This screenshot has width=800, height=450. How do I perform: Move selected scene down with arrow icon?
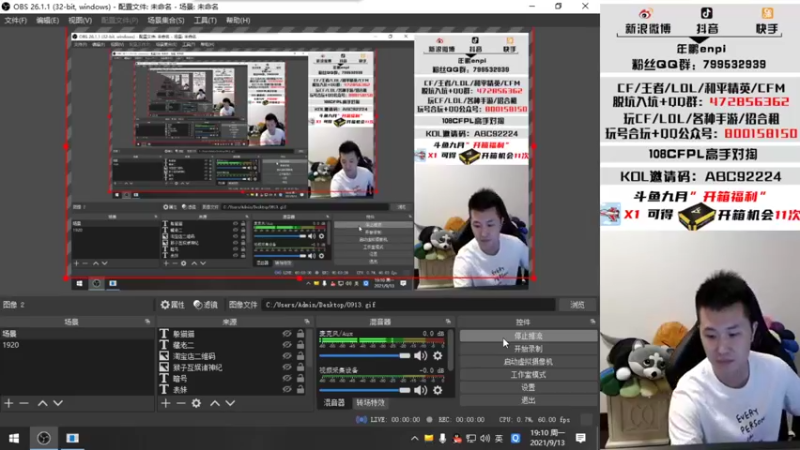click(x=58, y=403)
